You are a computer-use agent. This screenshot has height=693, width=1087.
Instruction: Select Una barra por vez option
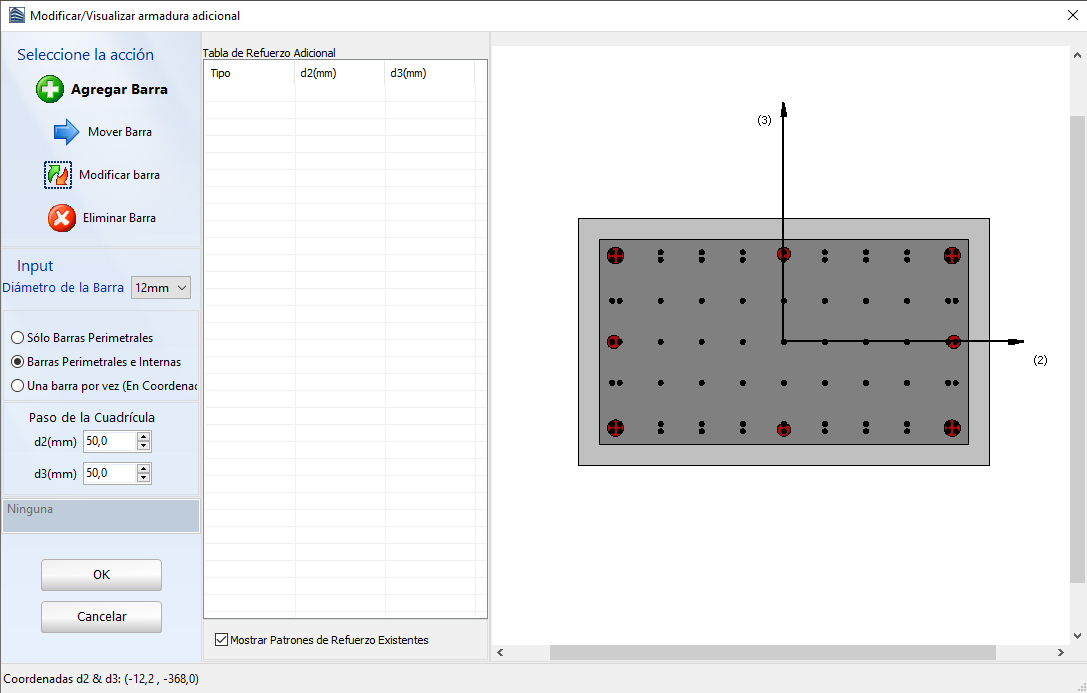(x=18, y=385)
